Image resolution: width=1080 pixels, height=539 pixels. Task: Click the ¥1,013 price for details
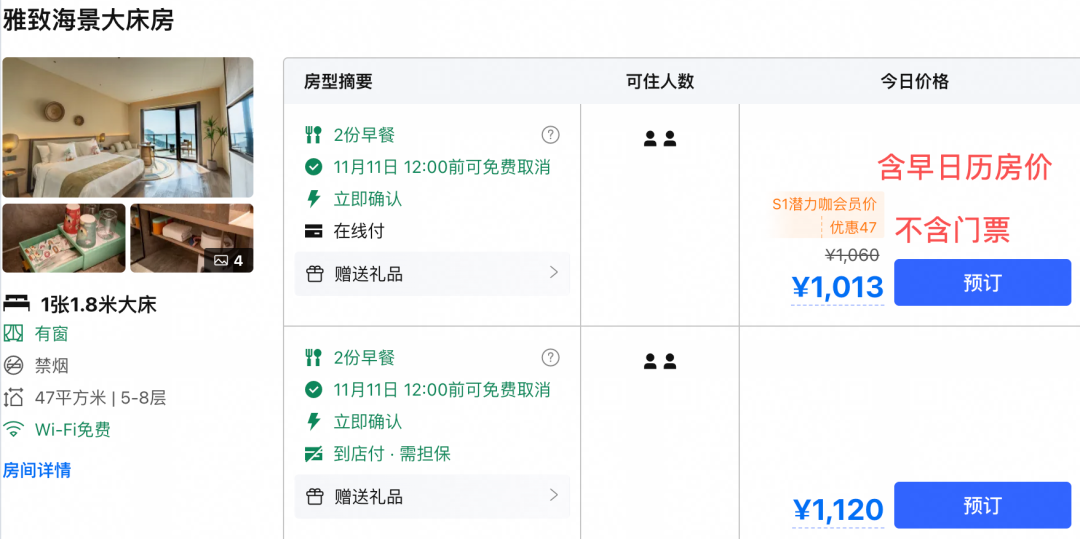[838, 288]
